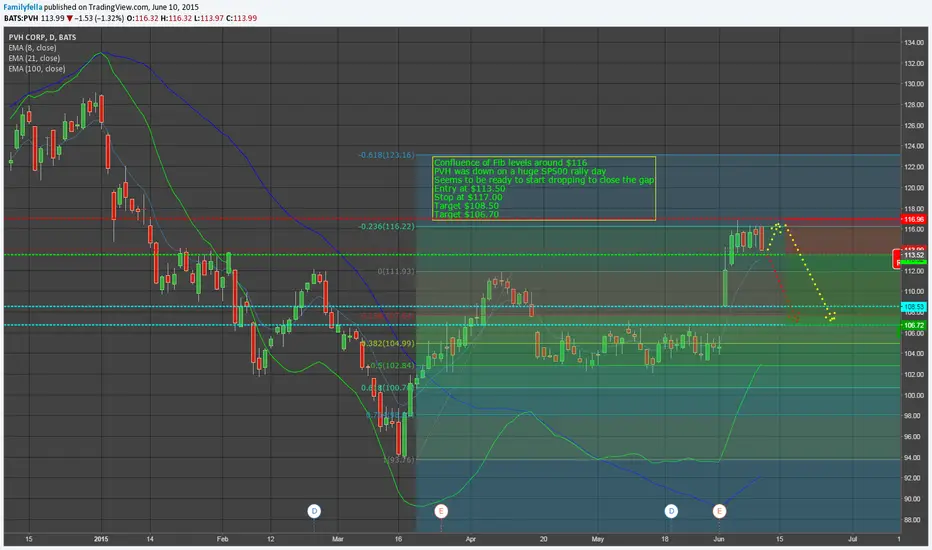The image size is (932, 550).
Task: Click the Jun label on time axis
Action: (719, 539)
